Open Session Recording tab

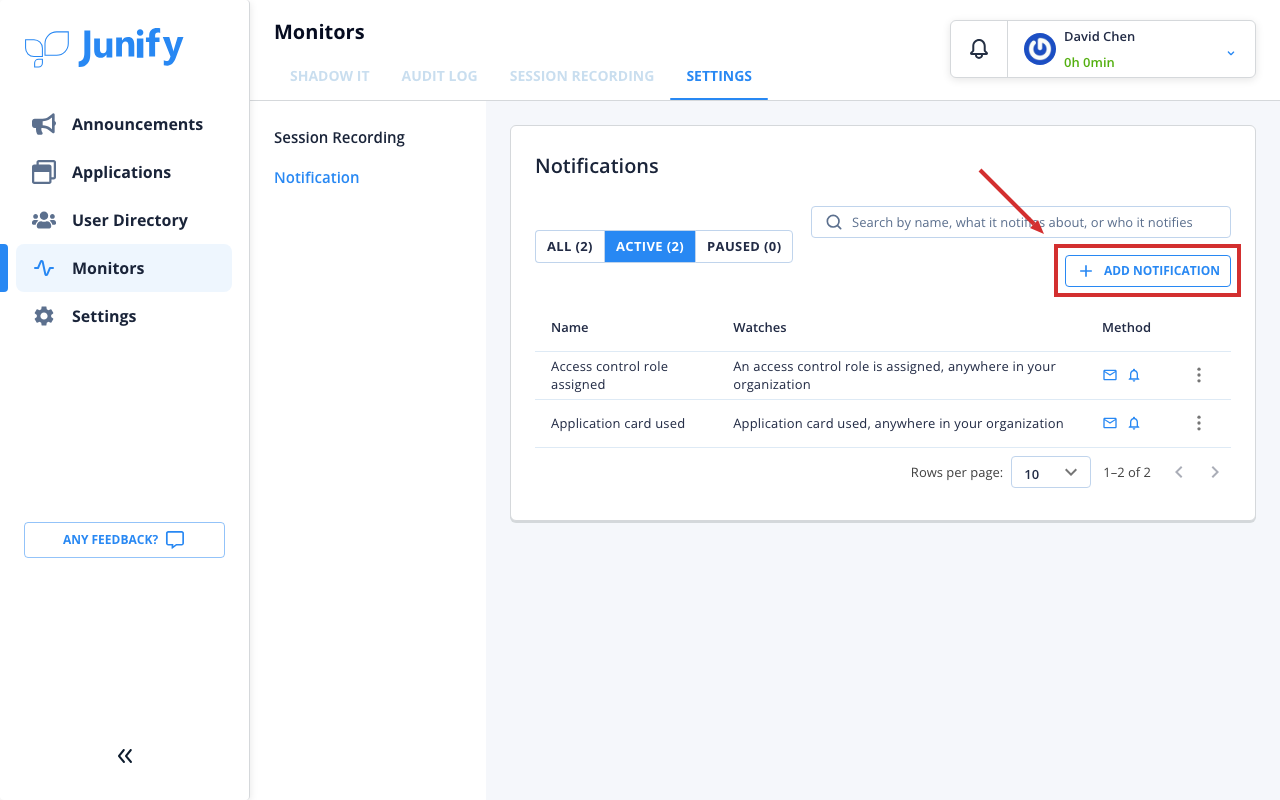(x=582, y=76)
